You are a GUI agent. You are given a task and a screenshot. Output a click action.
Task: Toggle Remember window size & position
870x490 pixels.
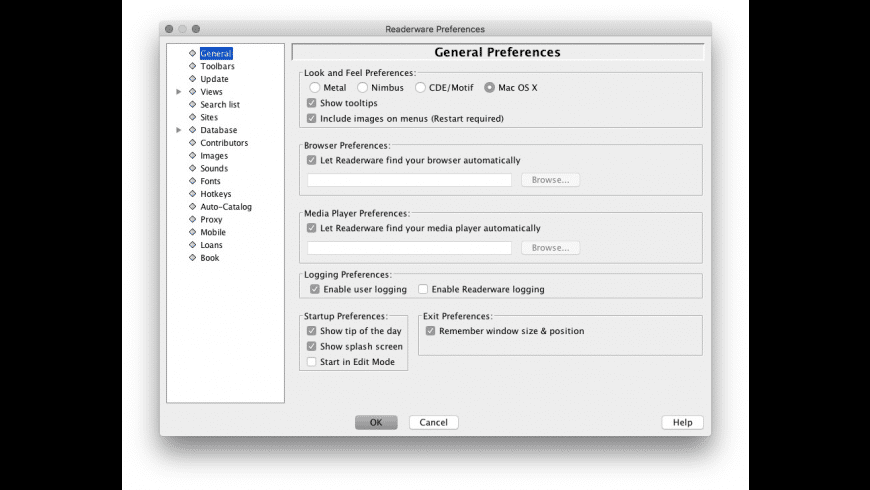coord(430,331)
